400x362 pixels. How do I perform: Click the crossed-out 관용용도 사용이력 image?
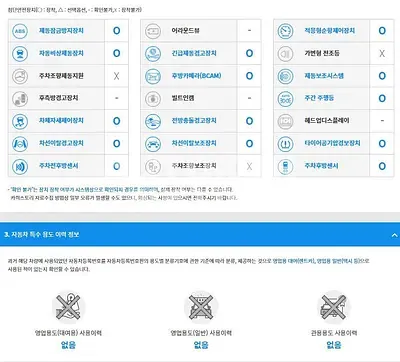click(334, 307)
